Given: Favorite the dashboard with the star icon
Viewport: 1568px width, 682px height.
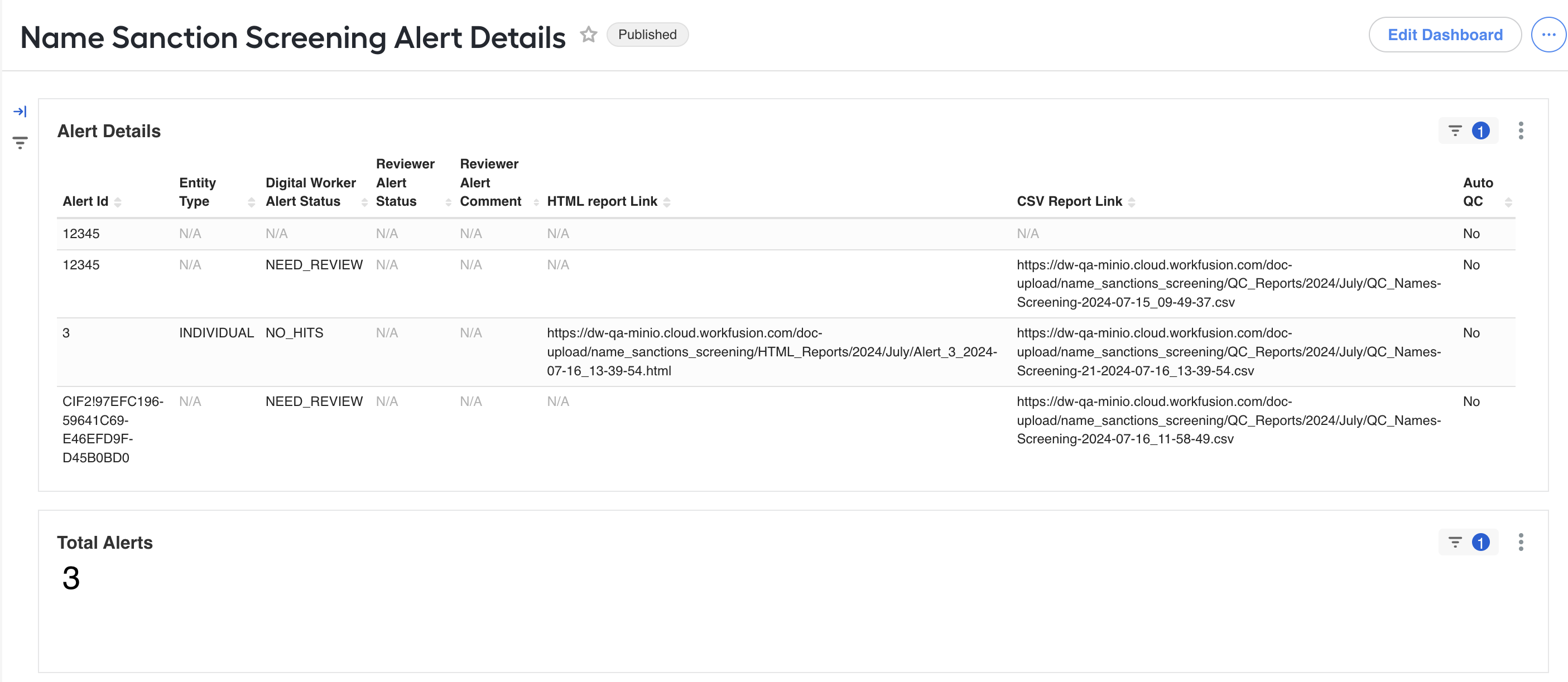Looking at the screenshot, I should pyautogui.click(x=588, y=35).
